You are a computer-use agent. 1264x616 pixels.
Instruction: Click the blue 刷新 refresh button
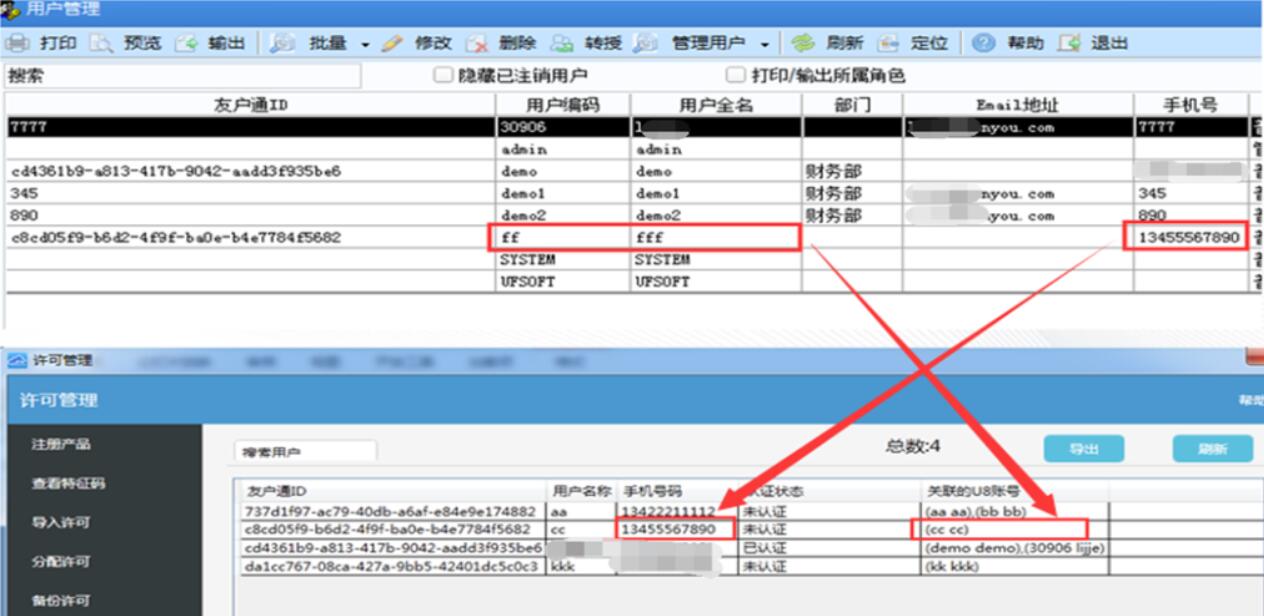1212,449
